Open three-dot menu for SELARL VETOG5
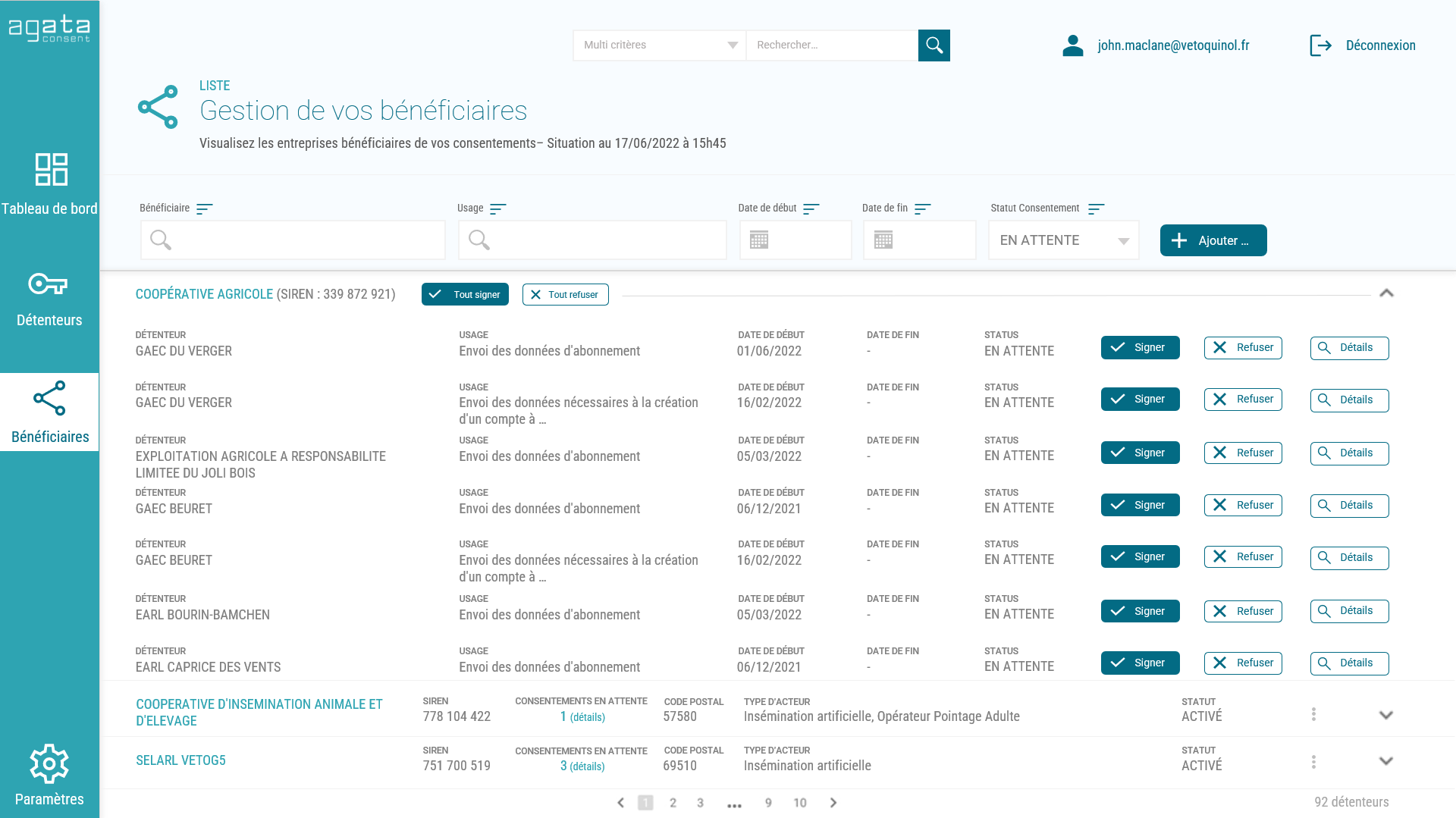The width and height of the screenshot is (1456, 818). coord(1313,762)
